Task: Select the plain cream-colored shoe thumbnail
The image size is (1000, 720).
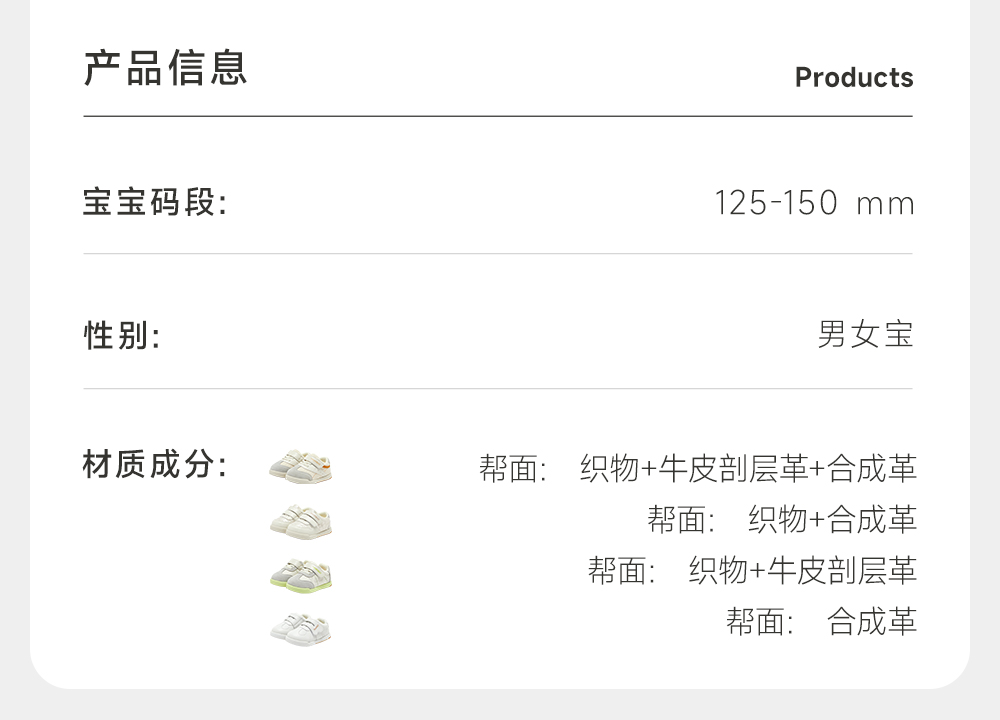Action: tap(300, 520)
